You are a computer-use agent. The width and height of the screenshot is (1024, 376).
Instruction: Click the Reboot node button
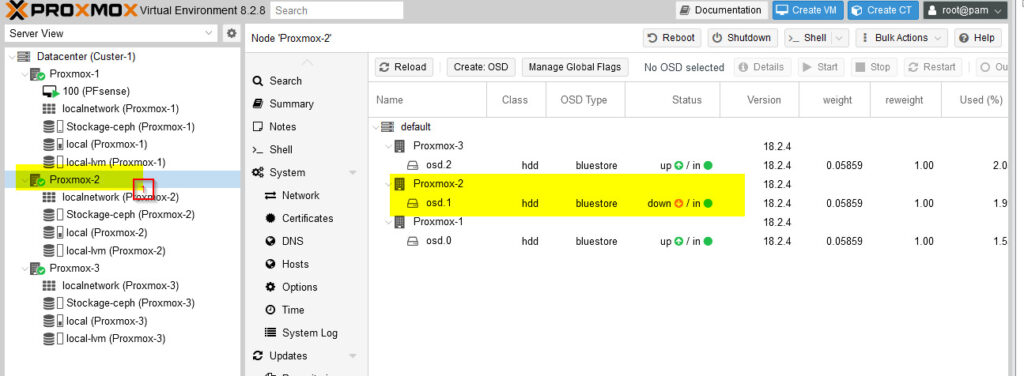point(672,38)
